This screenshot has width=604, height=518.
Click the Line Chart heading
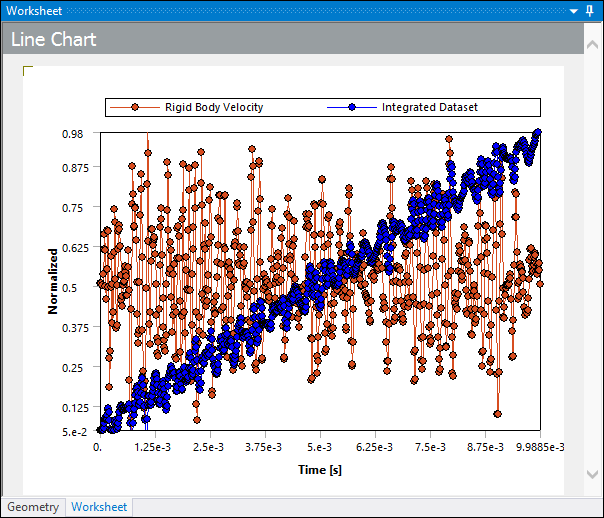(54, 39)
